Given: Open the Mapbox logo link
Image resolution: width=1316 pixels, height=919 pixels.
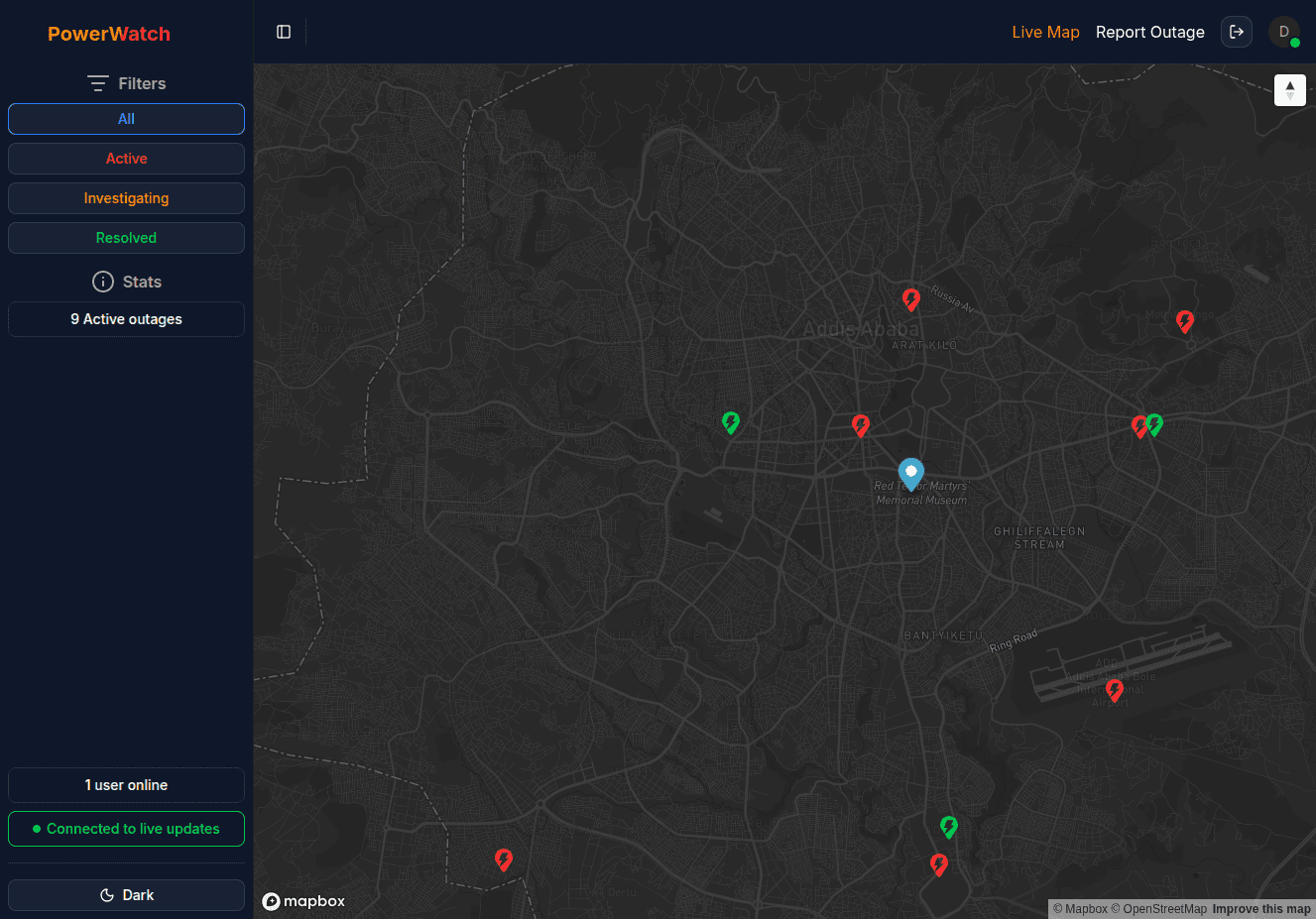Looking at the screenshot, I should click(x=303, y=901).
